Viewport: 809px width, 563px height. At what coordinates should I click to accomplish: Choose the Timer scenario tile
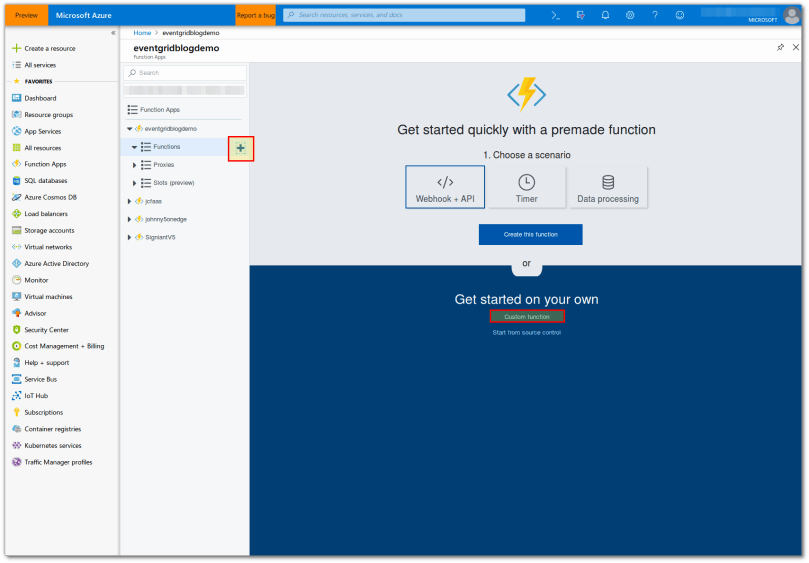526,187
